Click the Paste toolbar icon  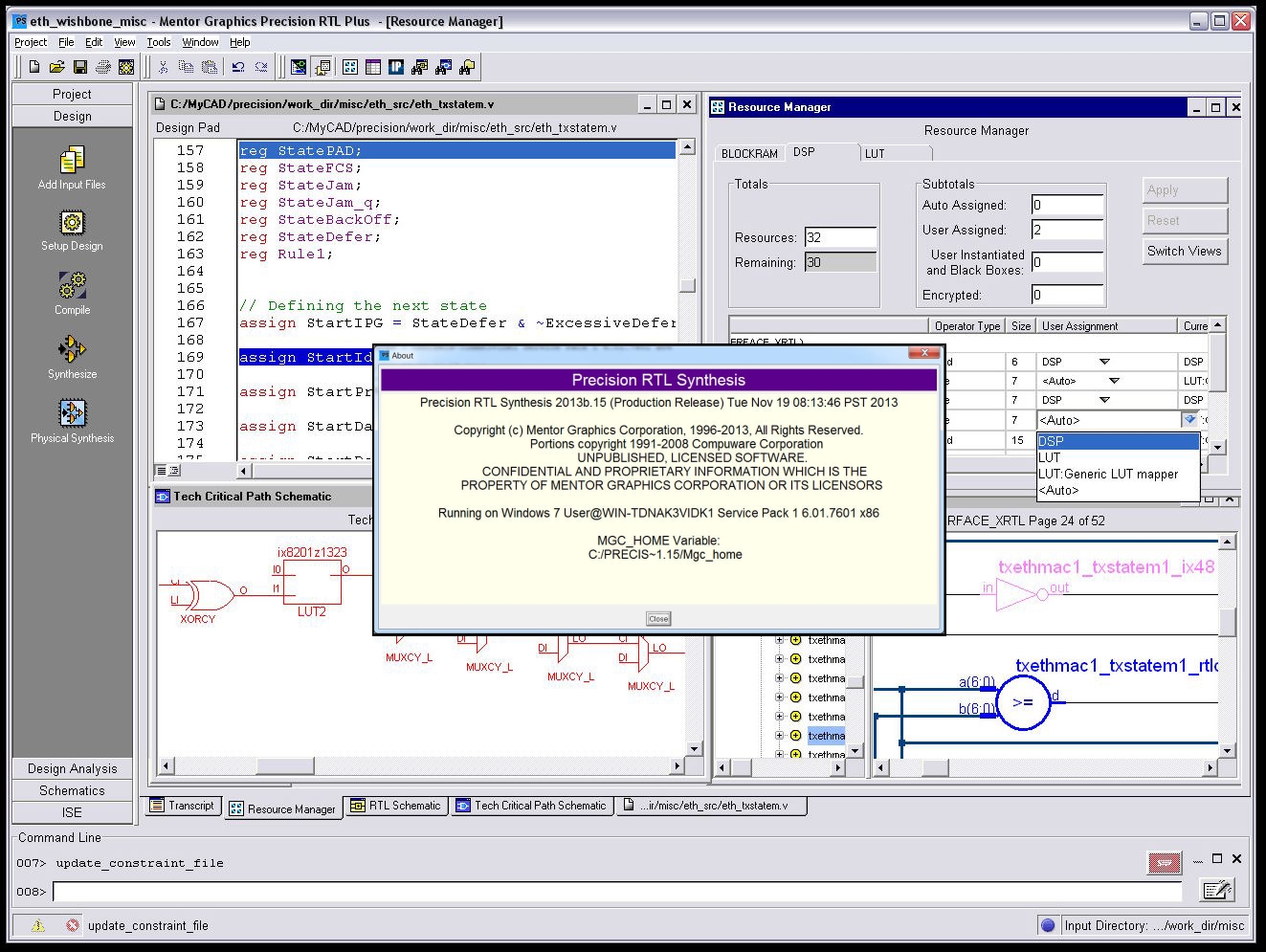point(210,67)
